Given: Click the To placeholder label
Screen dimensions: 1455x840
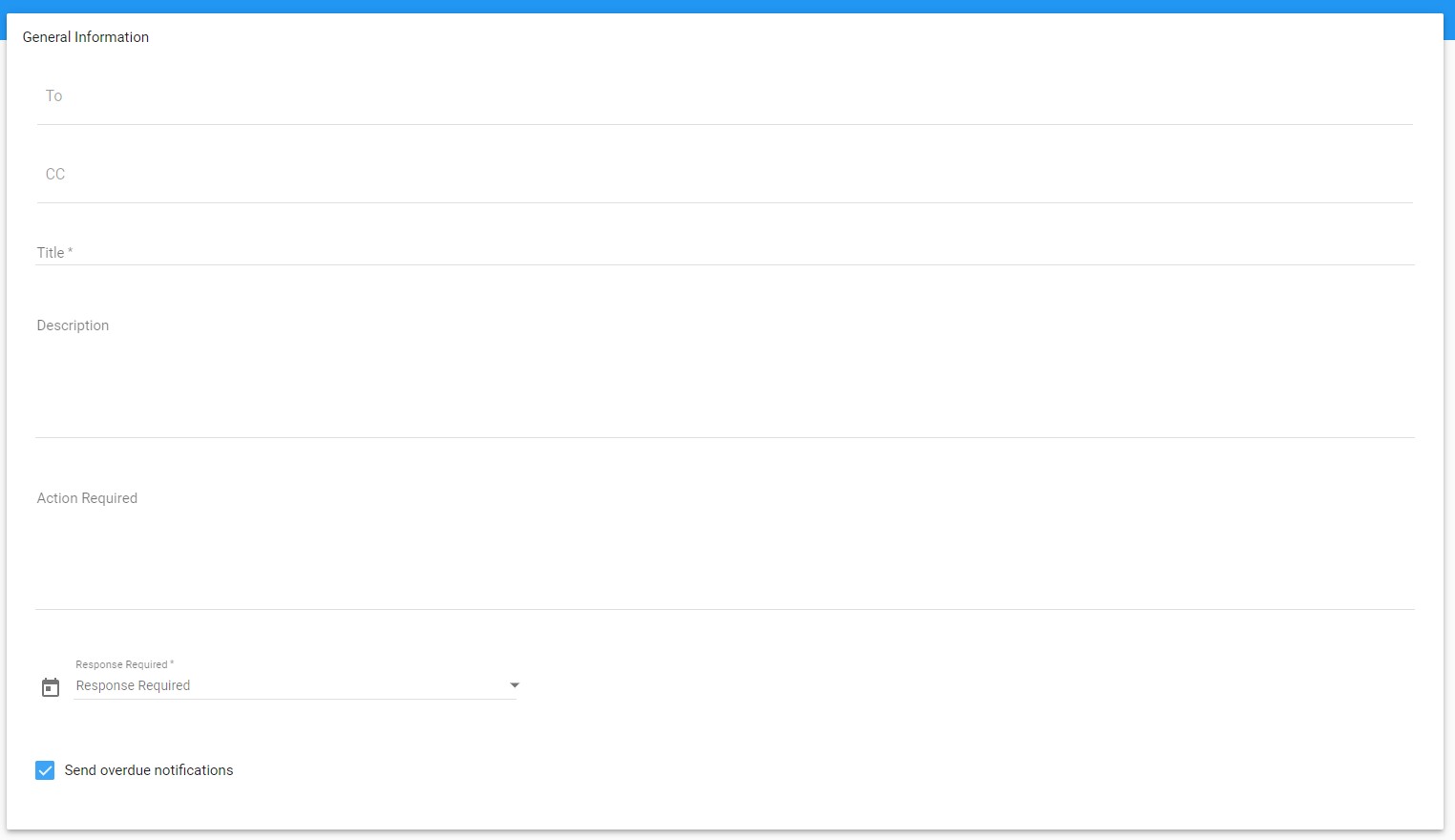Looking at the screenshot, I should 53,95.
